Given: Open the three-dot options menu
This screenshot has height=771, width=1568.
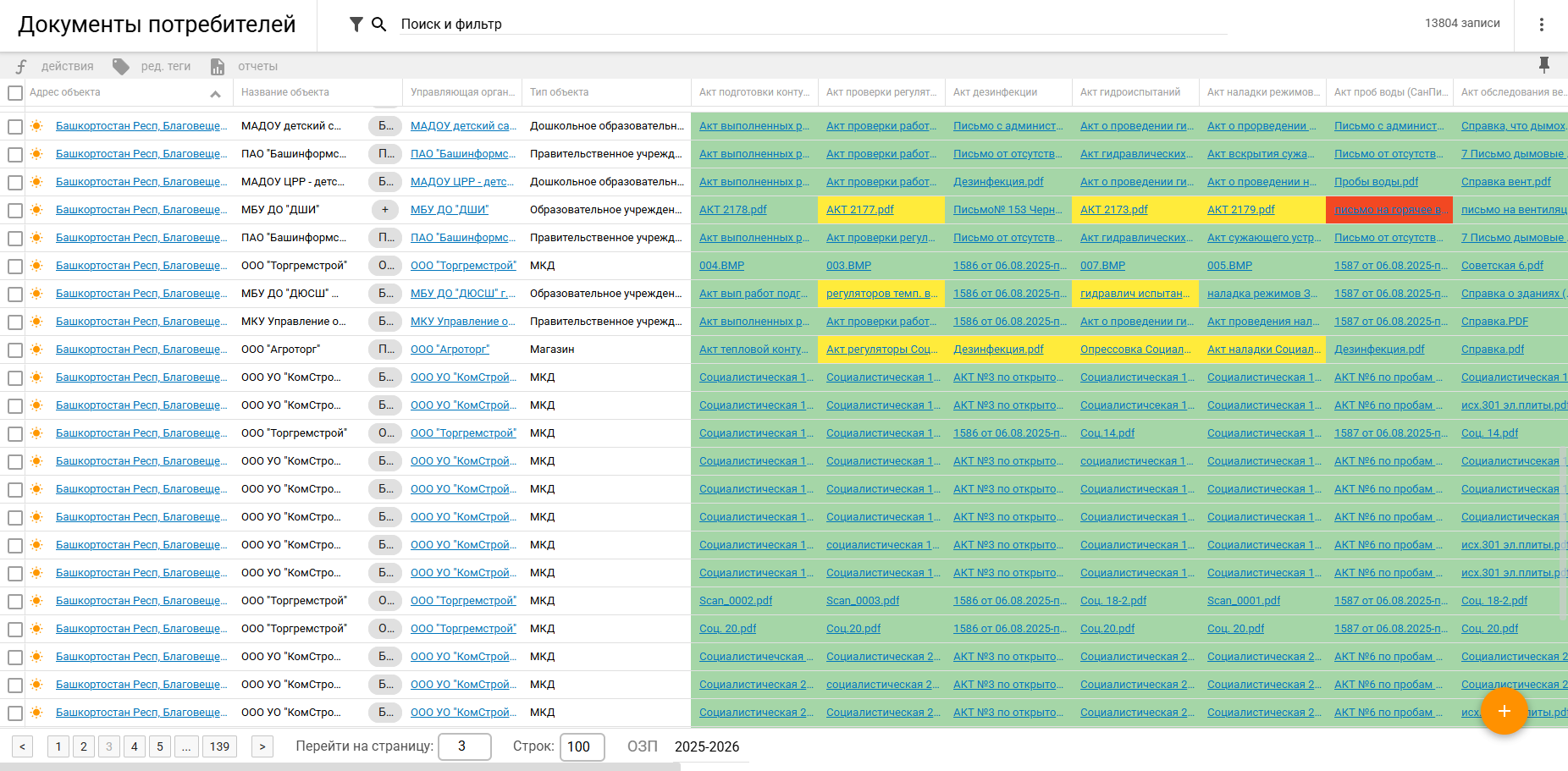Looking at the screenshot, I should [1541, 25].
